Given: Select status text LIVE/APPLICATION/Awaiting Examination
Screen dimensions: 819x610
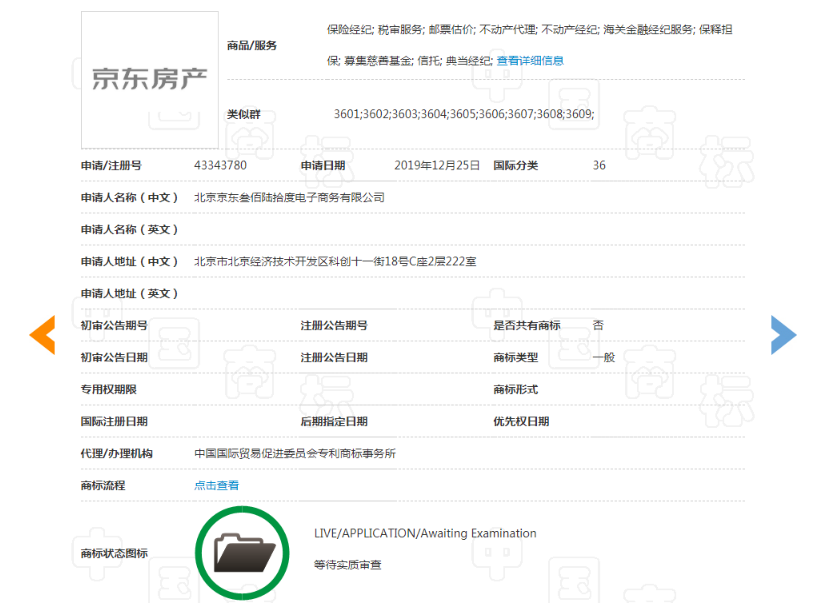Looking at the screenshot, I should [425, 533].
